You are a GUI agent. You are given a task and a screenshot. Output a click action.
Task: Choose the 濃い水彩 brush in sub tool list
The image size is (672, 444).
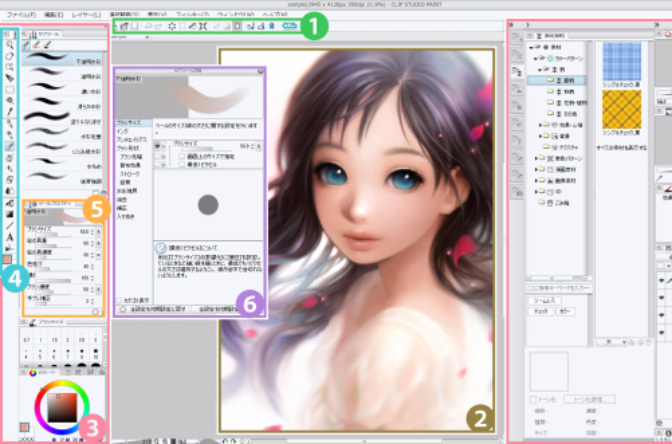tap(63, 88)
